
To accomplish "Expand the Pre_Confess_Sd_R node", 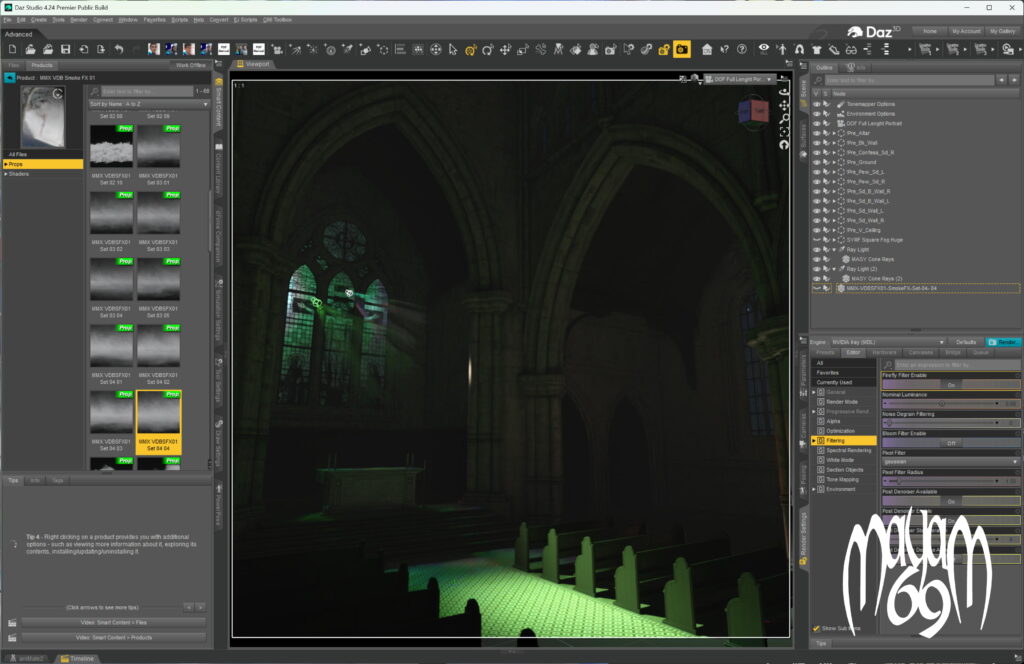I will (x=835, y=153).
